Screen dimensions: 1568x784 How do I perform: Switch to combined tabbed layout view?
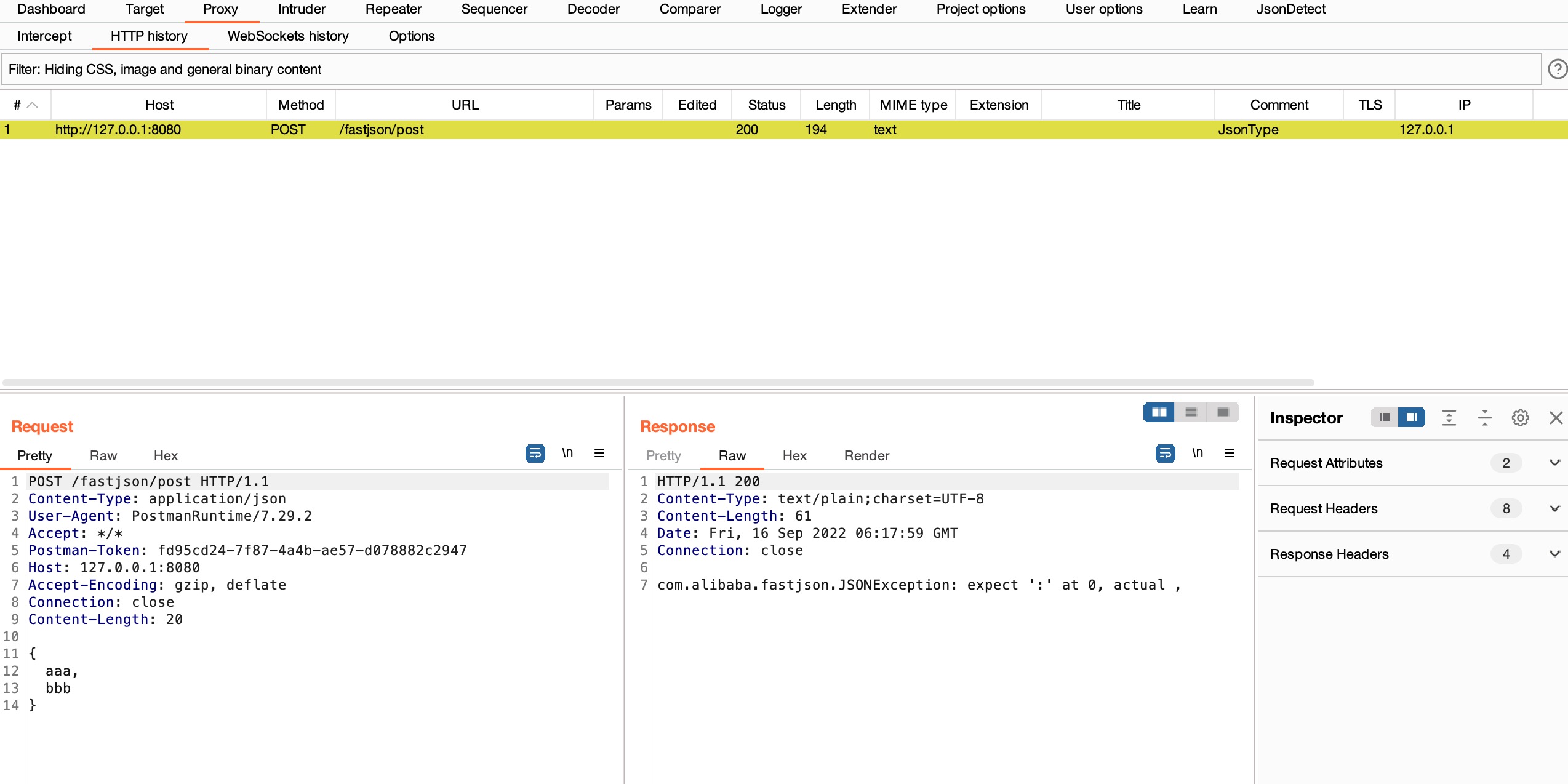point(1223,412)
